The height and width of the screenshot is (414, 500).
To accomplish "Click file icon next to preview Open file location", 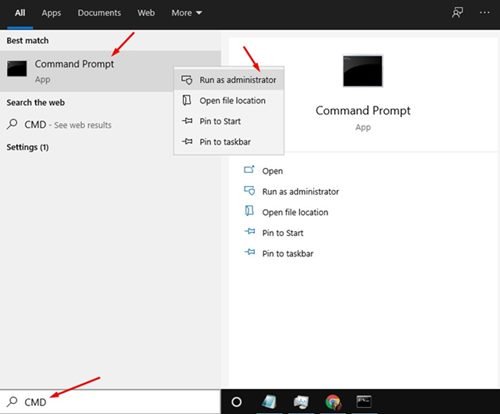I will [249, 211].
